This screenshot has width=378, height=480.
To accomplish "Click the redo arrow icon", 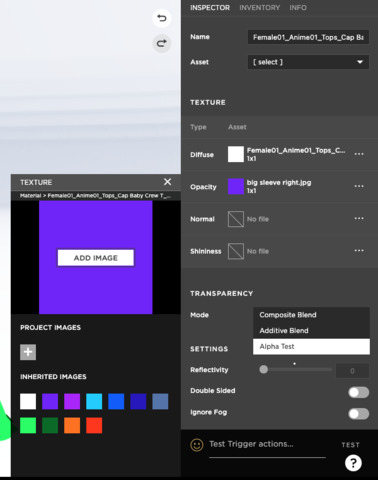I will 162,43.
